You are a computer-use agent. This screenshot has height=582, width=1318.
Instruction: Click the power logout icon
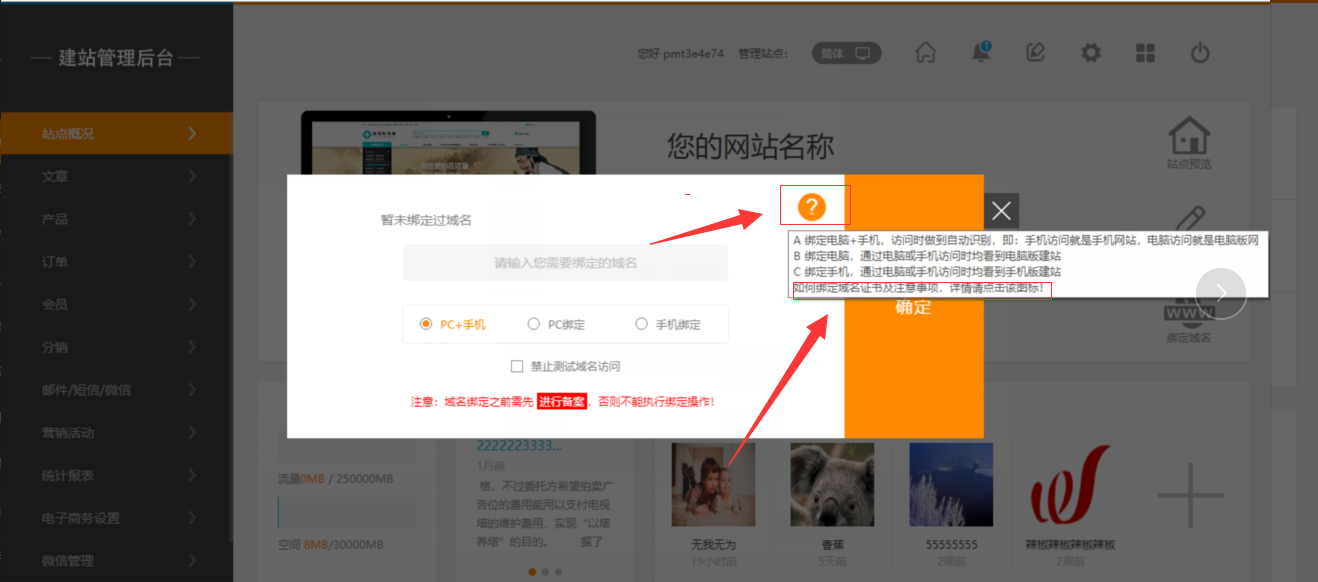tap(1201, 53)
